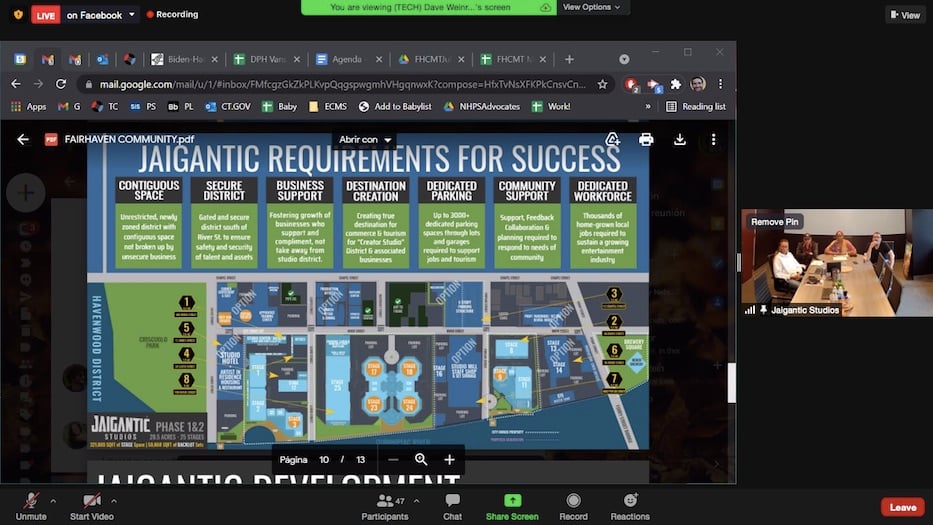Open the Abrir con dropdown
Image resolution: width=933 pixels, height=525 pixels.
click(365, 139)
